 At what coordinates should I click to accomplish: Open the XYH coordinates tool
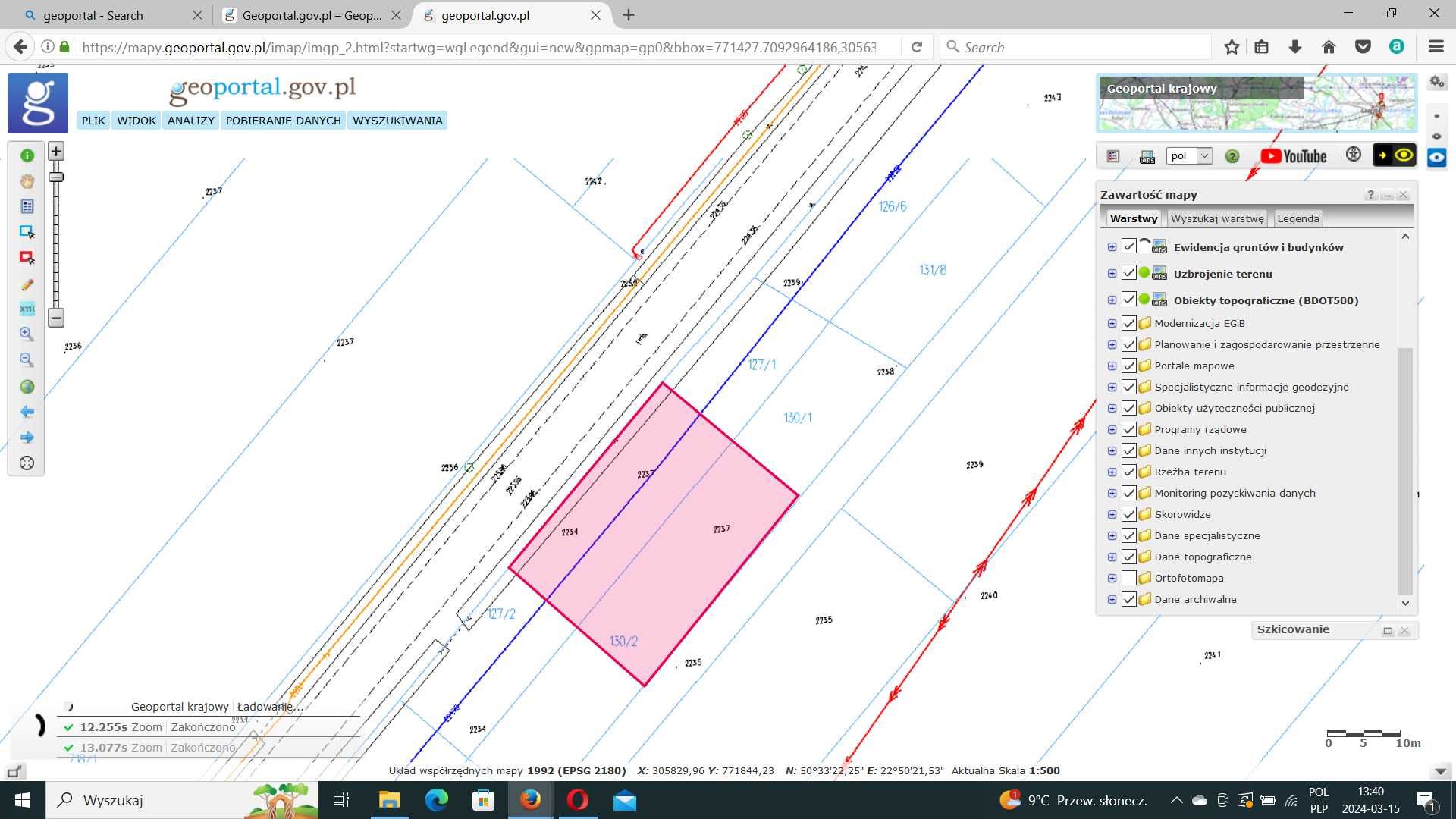point(27,309)
